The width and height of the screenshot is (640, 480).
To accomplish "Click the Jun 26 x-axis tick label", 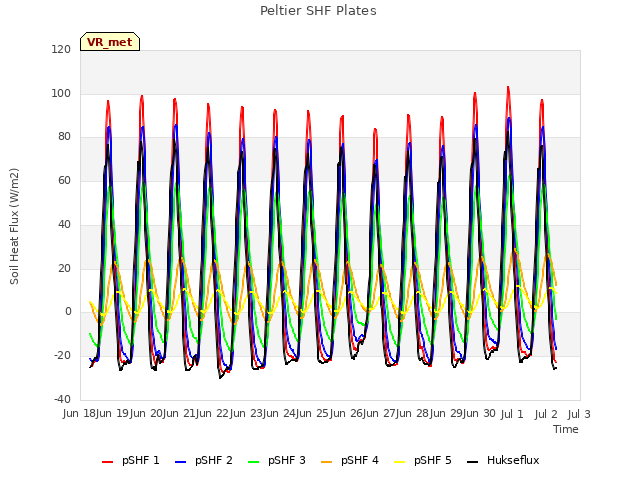I will click(x=347, y=414).
